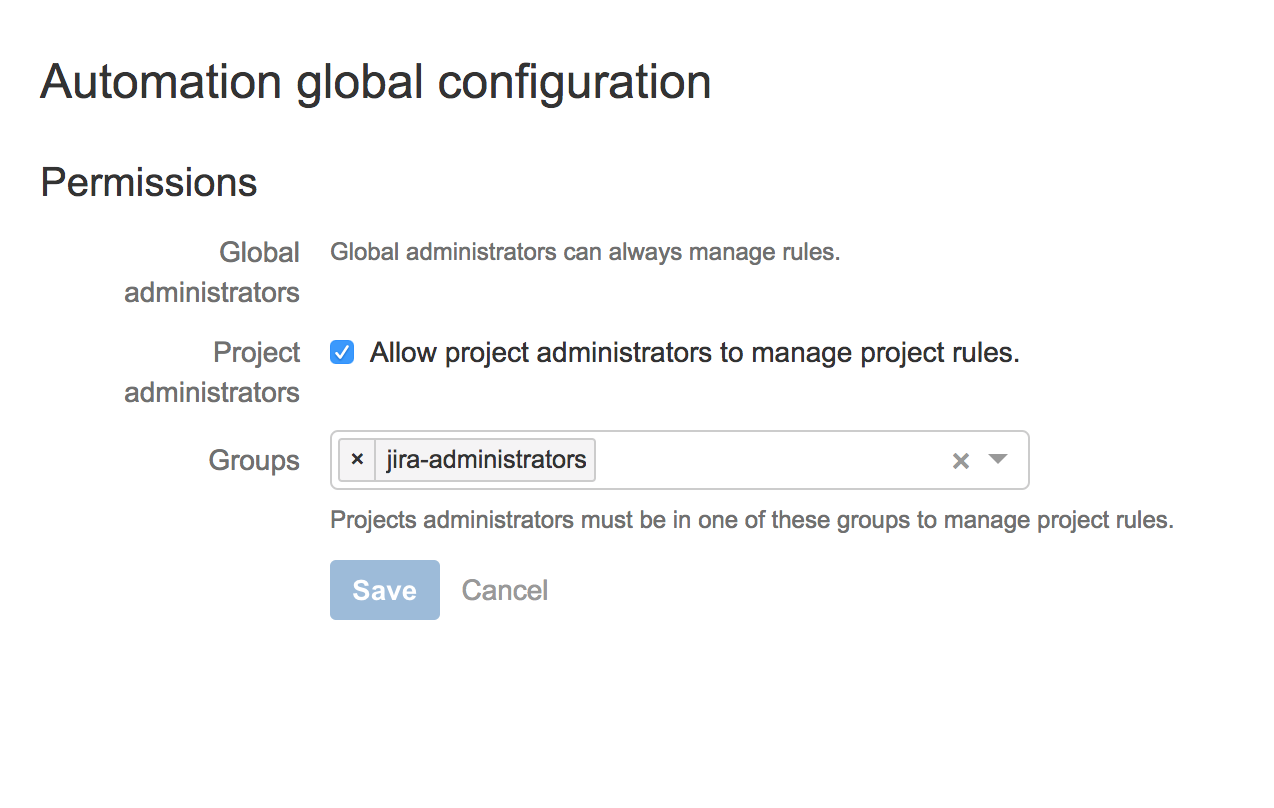
Task: Focus the Groups input field
Action: click(x=770, y=460)
